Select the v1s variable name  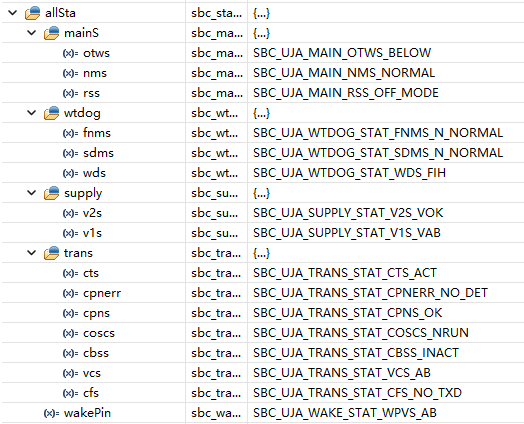click(x=92, y=233)
